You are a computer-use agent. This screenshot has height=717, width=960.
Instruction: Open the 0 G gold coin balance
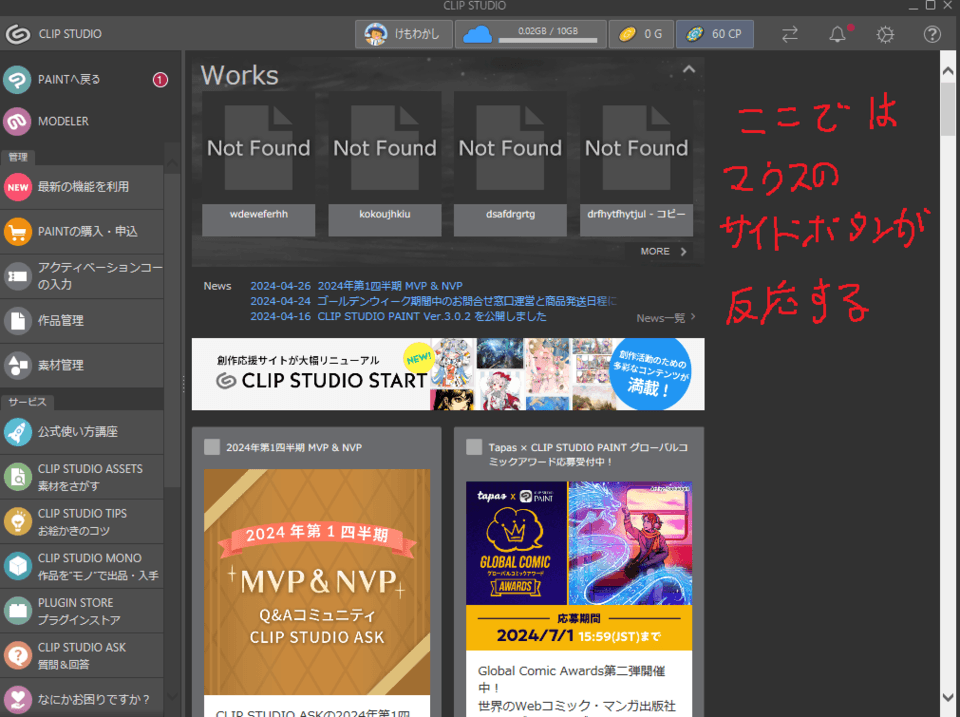(x=641, y=34)
